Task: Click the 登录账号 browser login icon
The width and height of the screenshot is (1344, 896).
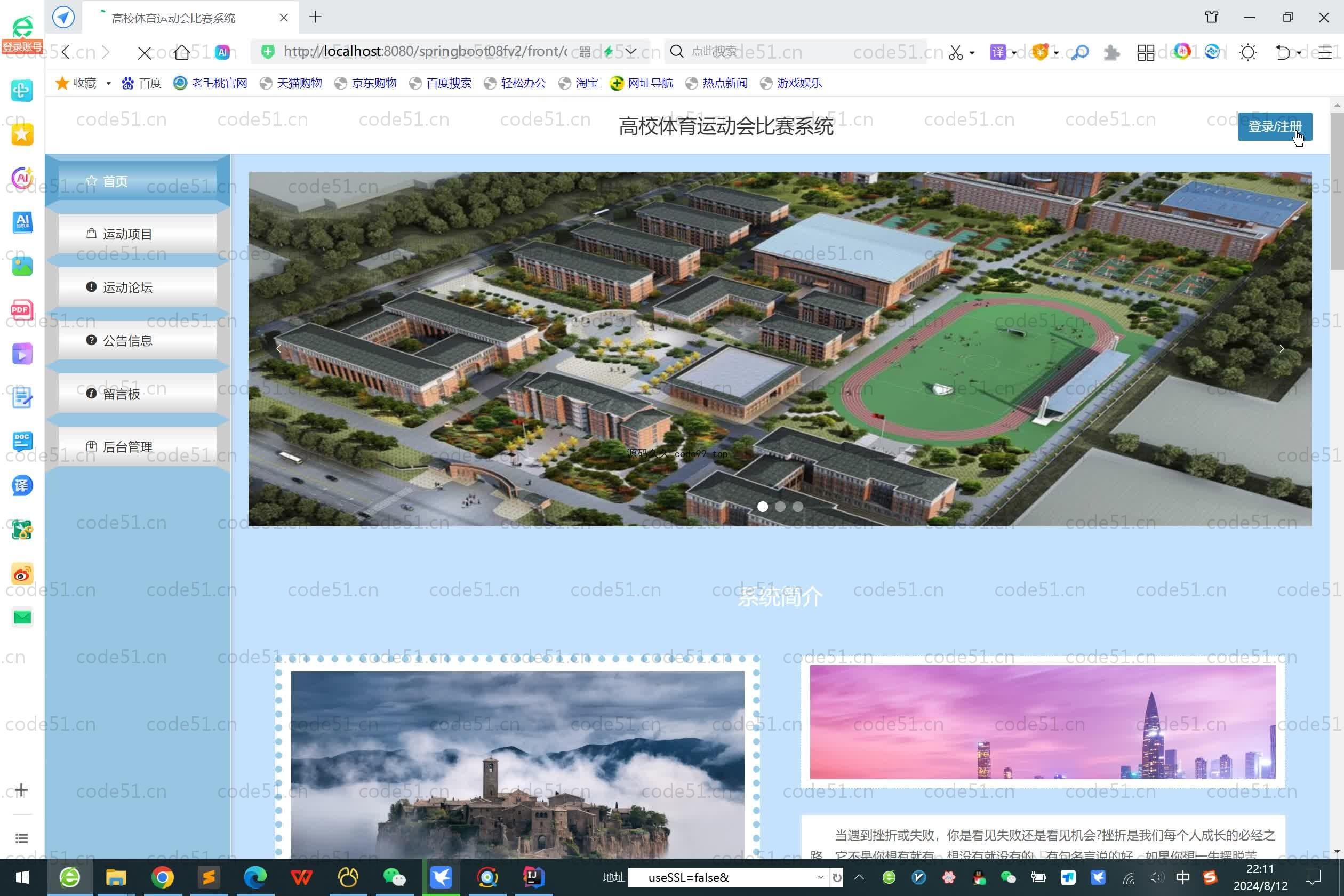Action: (22, 34)
